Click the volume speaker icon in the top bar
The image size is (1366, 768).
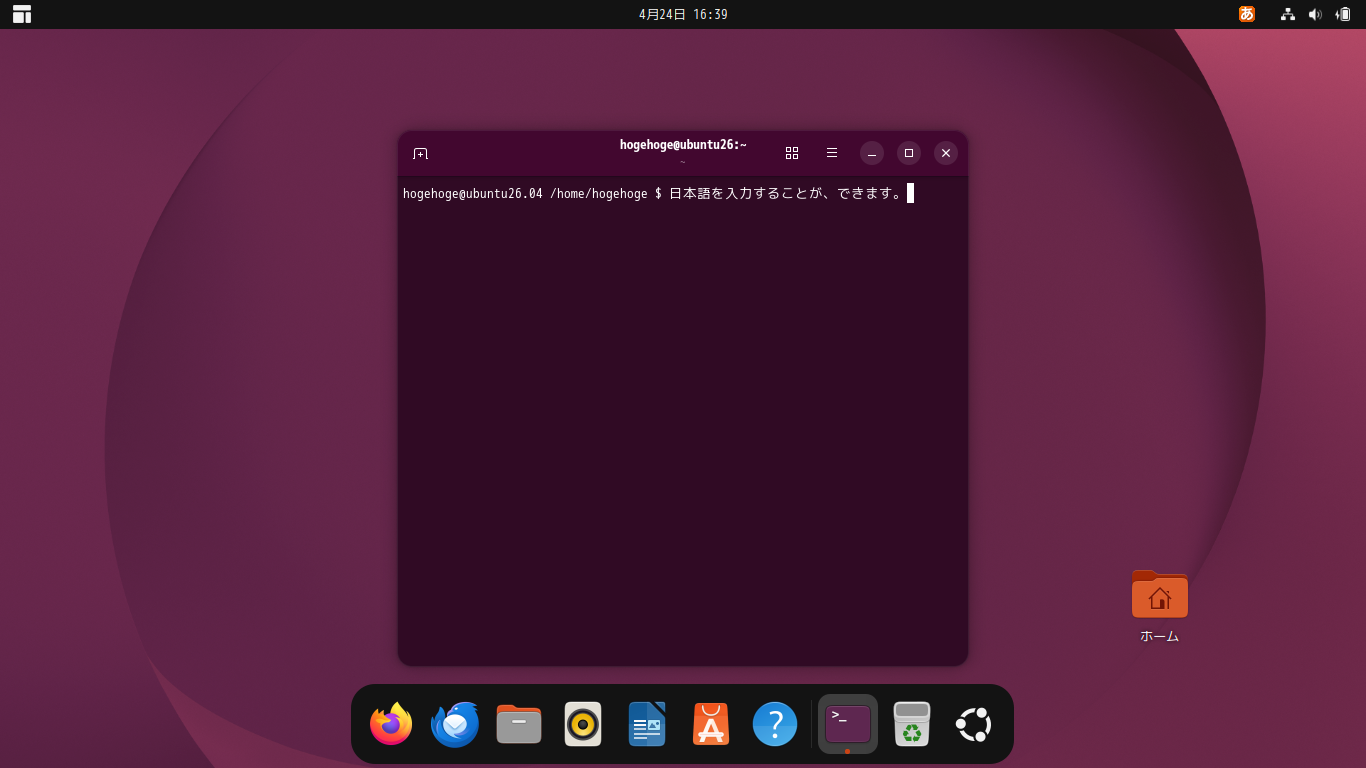point(1315,14)
